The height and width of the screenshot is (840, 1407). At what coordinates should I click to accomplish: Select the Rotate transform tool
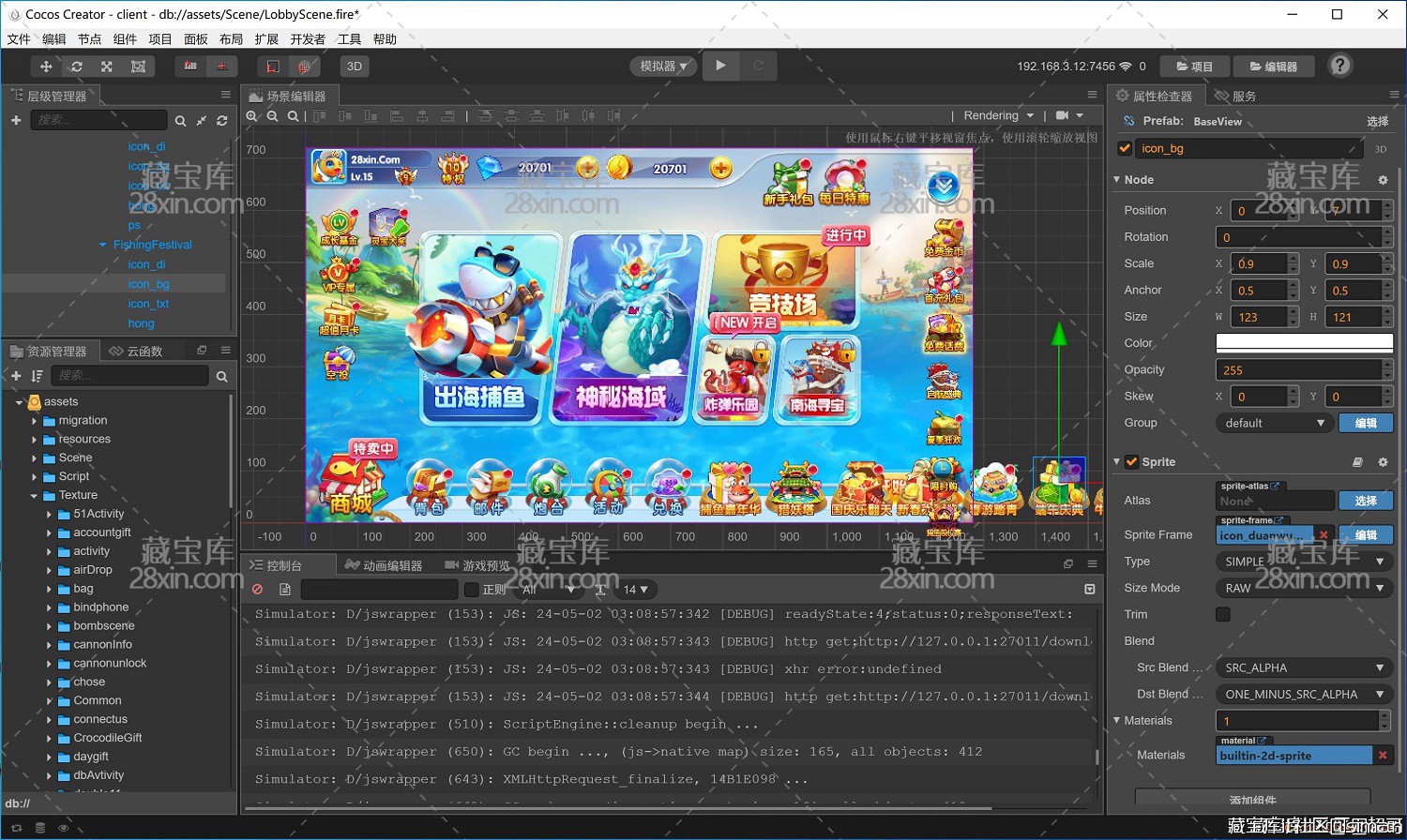click(77, 67)
